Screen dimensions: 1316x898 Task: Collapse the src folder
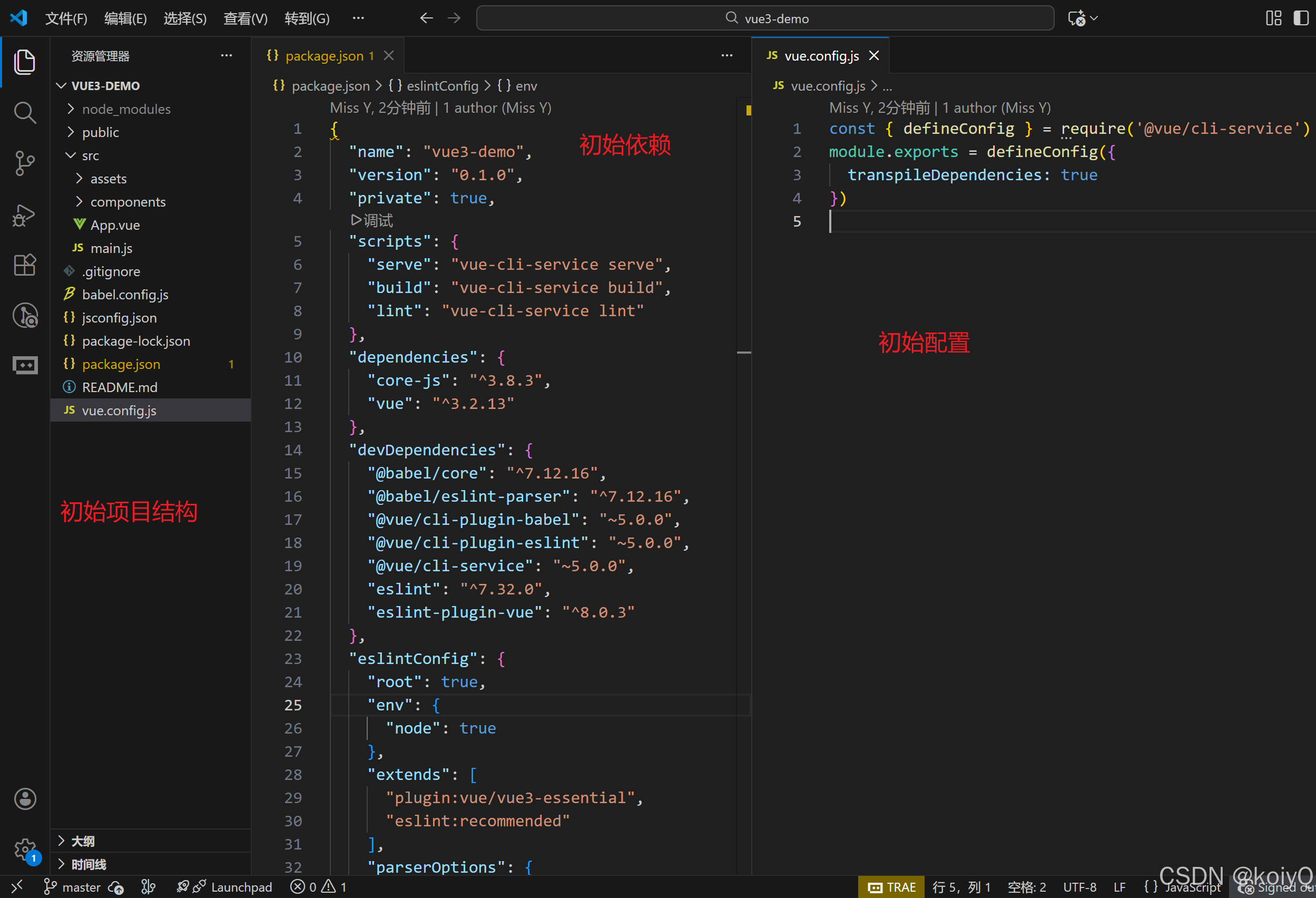(90, 155)
